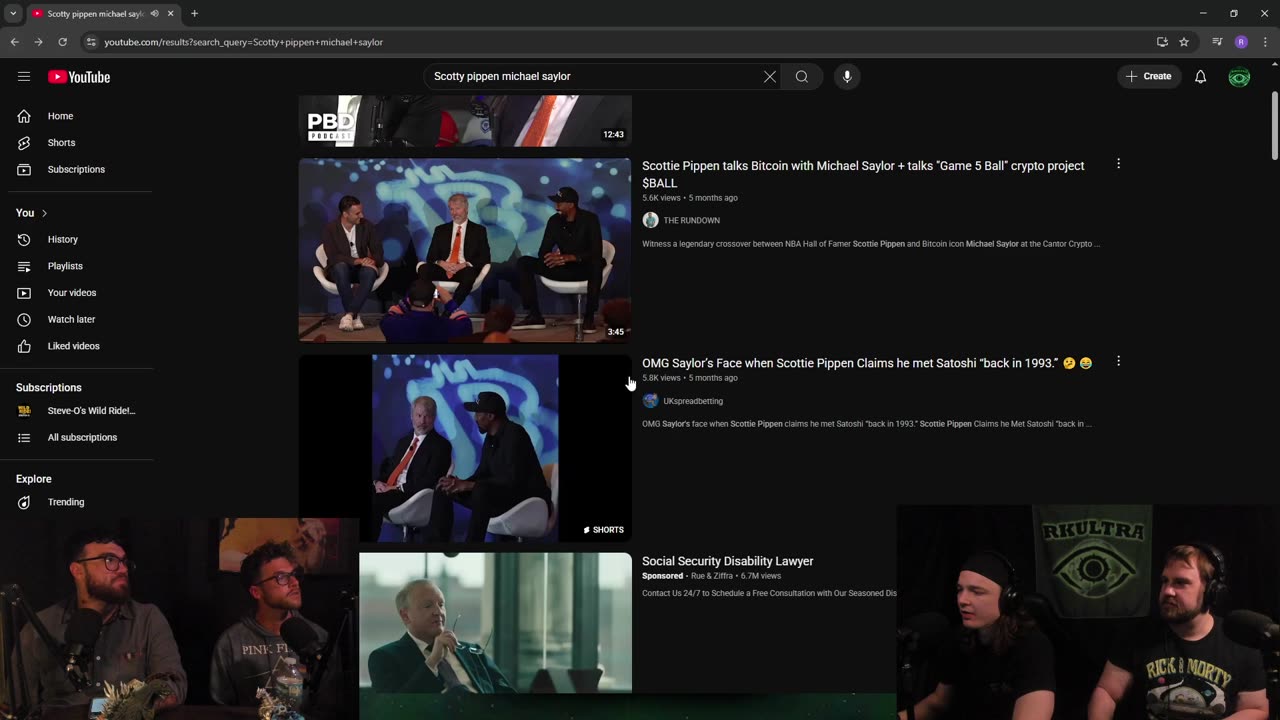Play the OMG Saylor's Face Shorts thumbnail
1280x720 pixels.
pyautogui.click(x=465, y=448)
